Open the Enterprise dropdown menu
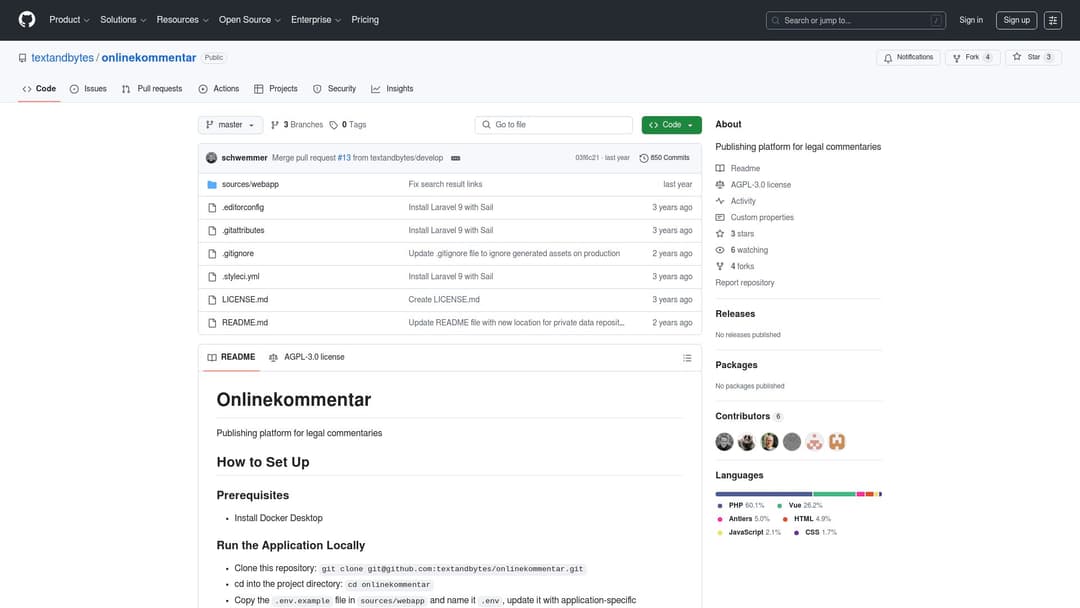 click(315, 20)
